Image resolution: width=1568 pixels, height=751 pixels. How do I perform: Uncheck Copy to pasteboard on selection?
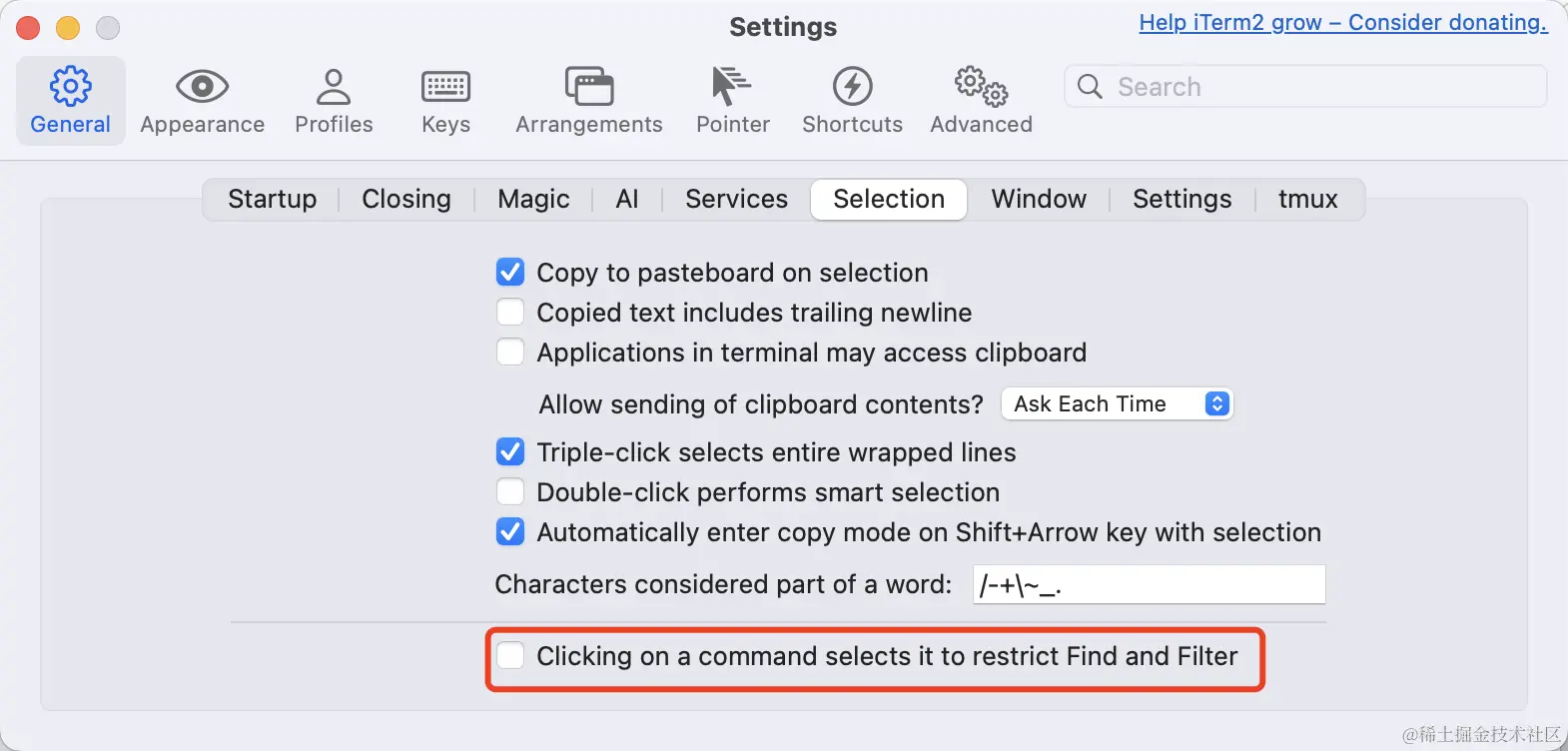pyautogui.click(x=510, y=272)
